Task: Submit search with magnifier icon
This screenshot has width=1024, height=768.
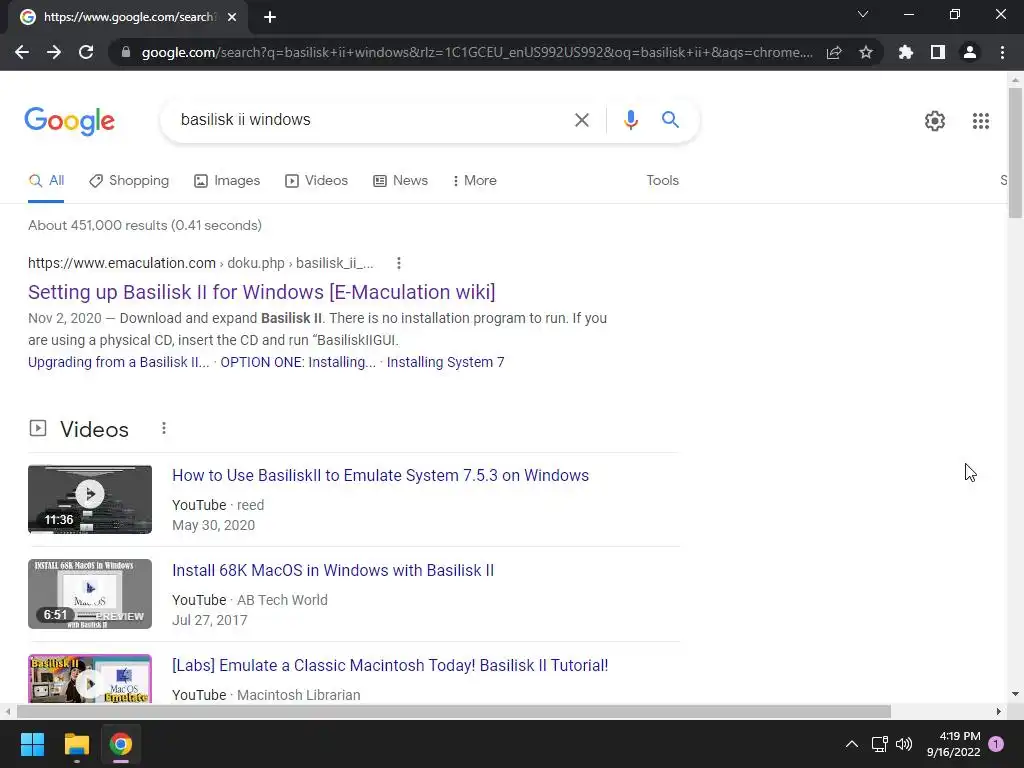Action: tap(670, 120)
